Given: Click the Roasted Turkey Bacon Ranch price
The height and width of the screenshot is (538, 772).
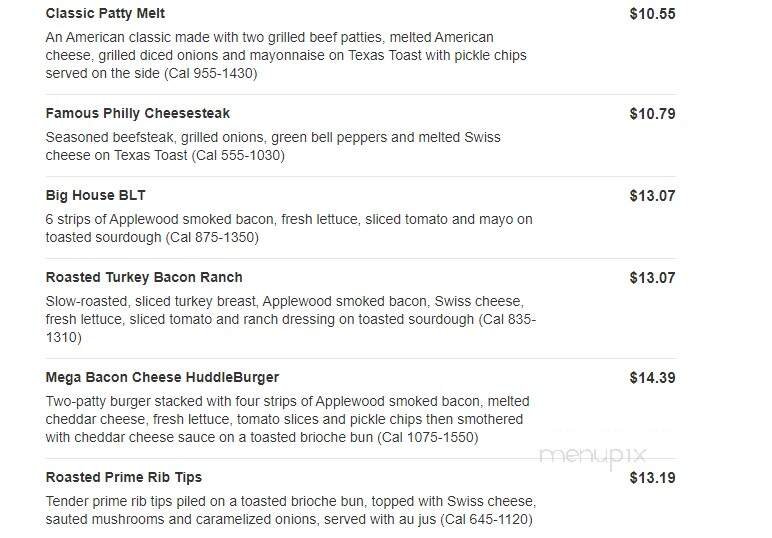Looking at the screenshot, I should point(652,278).
